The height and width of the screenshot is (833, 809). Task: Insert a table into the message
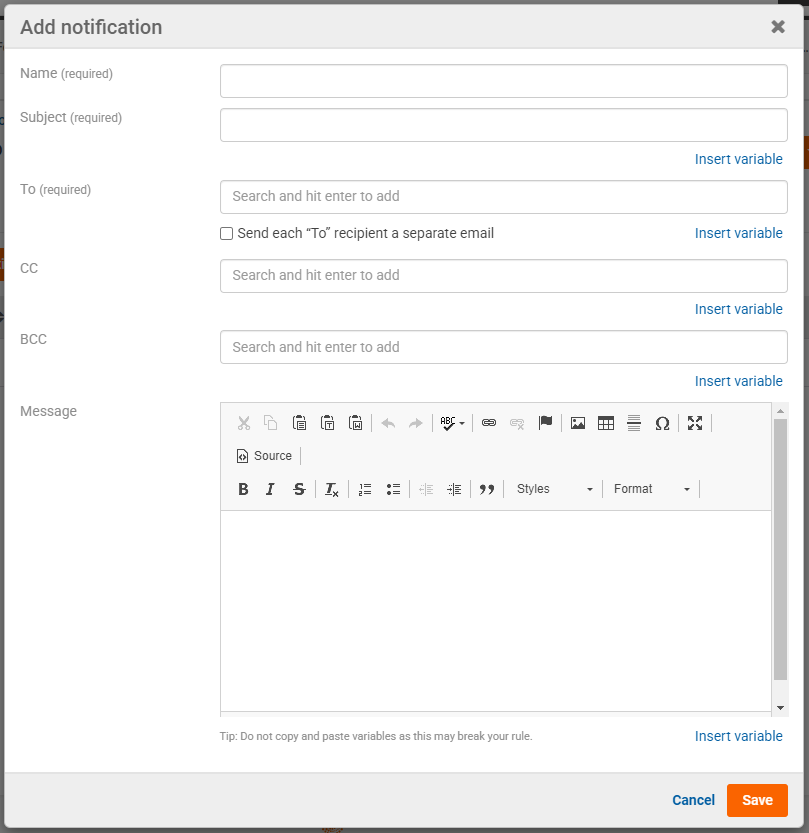click(x=605, y=423)
